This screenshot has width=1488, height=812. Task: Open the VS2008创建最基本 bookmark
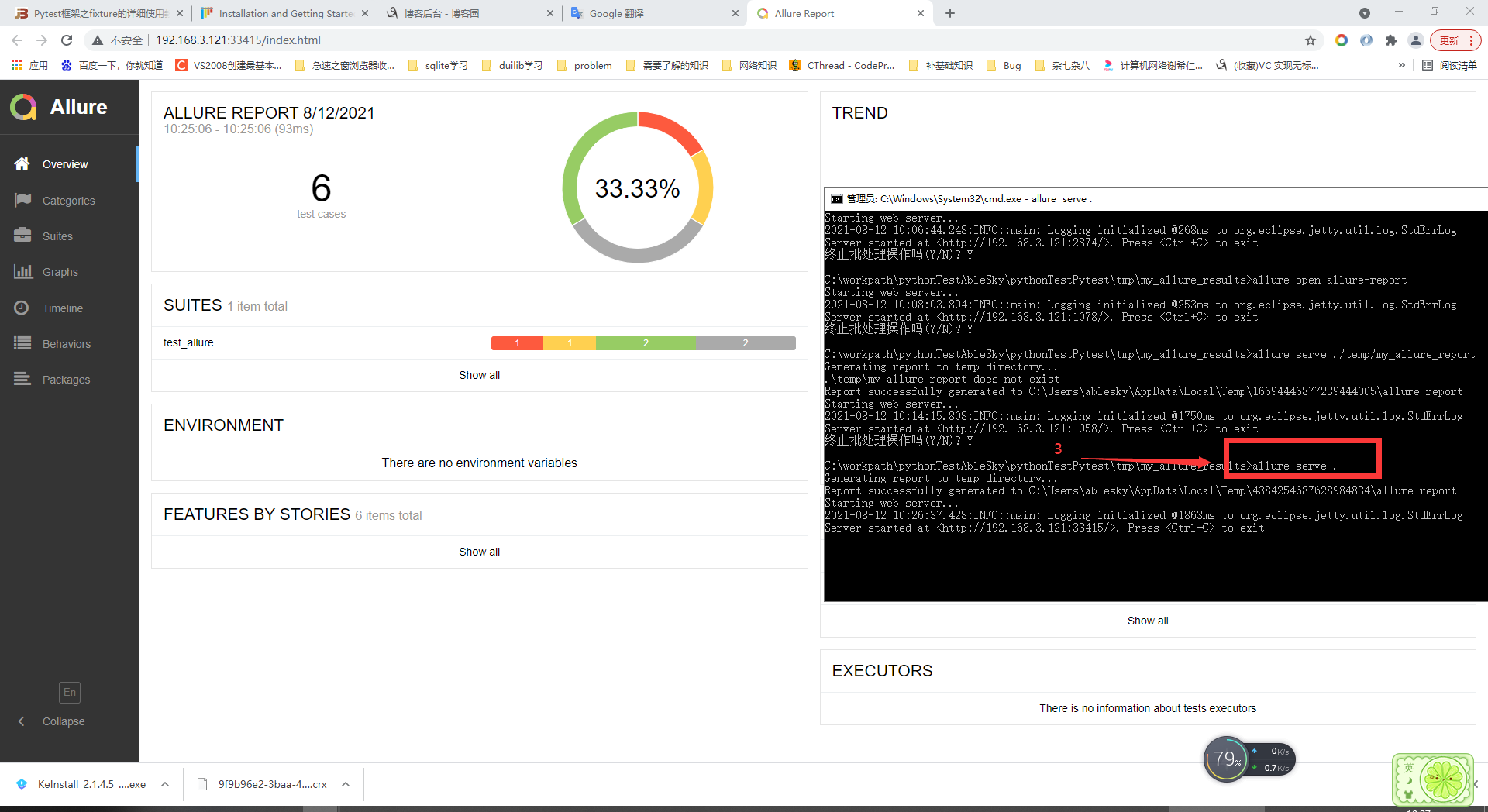(x=229, y=65)
